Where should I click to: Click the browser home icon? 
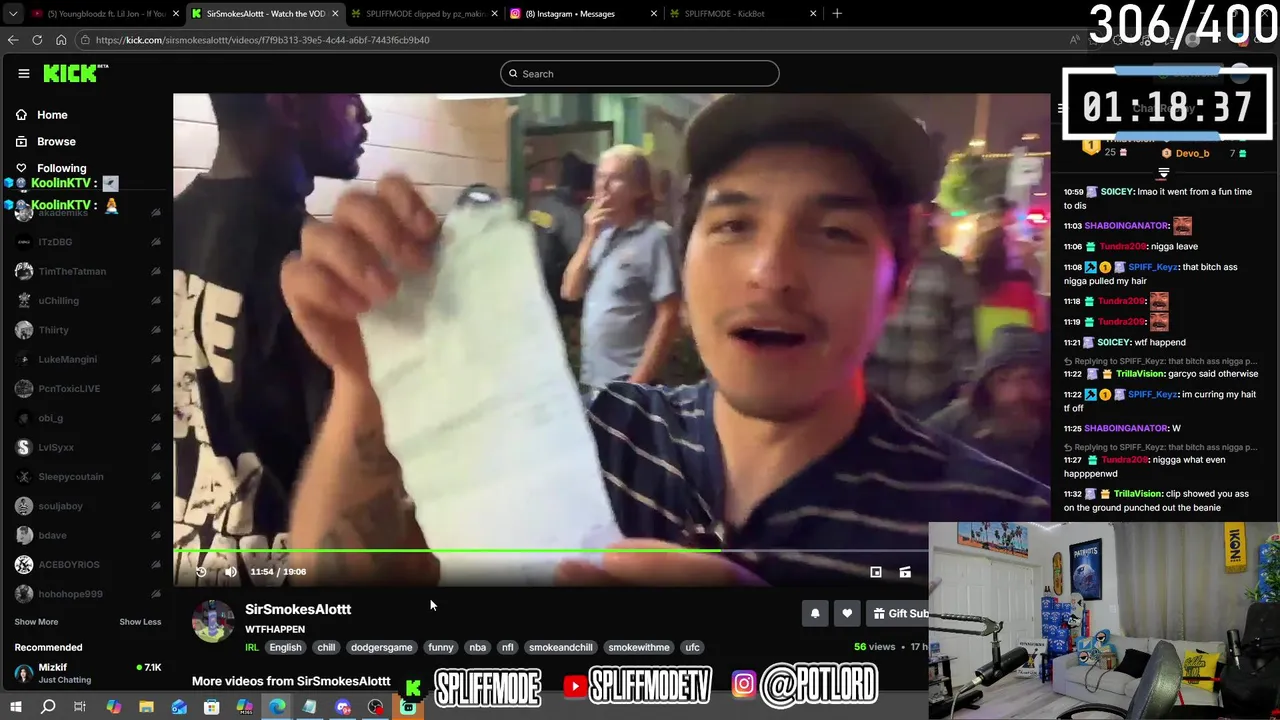[61, 40]
